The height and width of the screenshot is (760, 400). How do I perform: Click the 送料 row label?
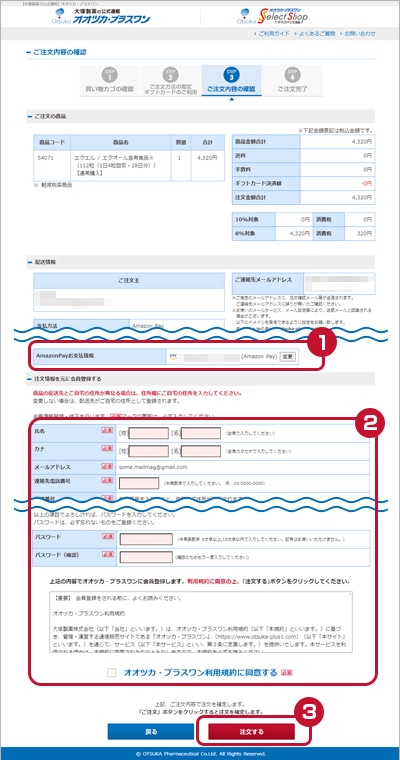click(266, 156)
